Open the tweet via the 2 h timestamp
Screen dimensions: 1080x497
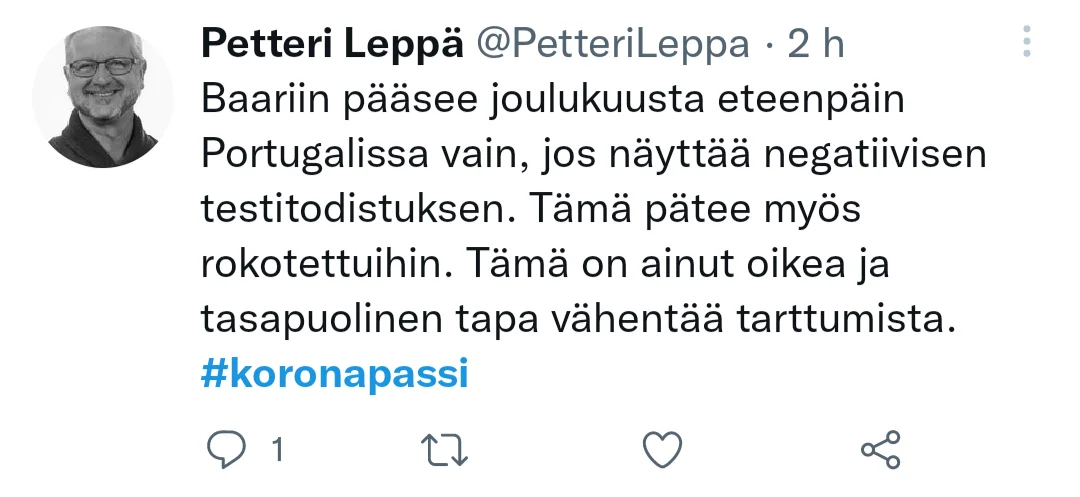816,44
